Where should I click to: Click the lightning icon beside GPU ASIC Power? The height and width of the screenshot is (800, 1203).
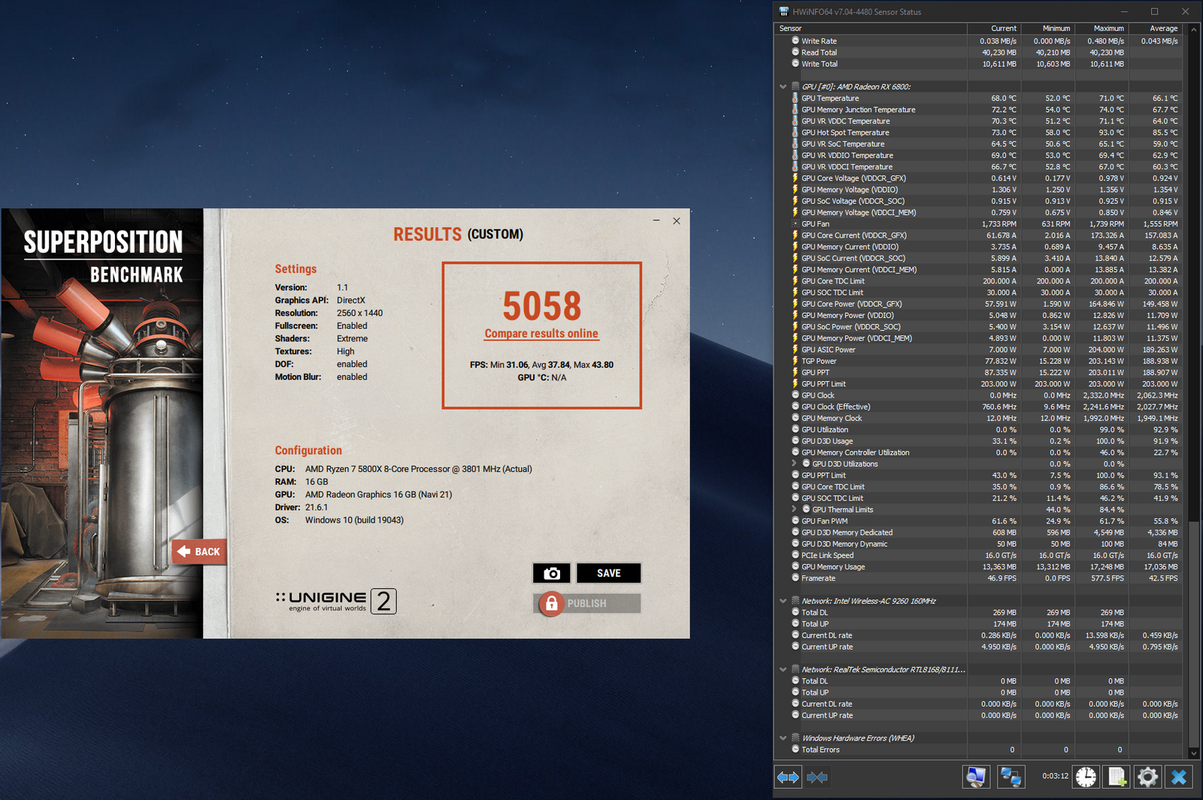tap(795, 350)
